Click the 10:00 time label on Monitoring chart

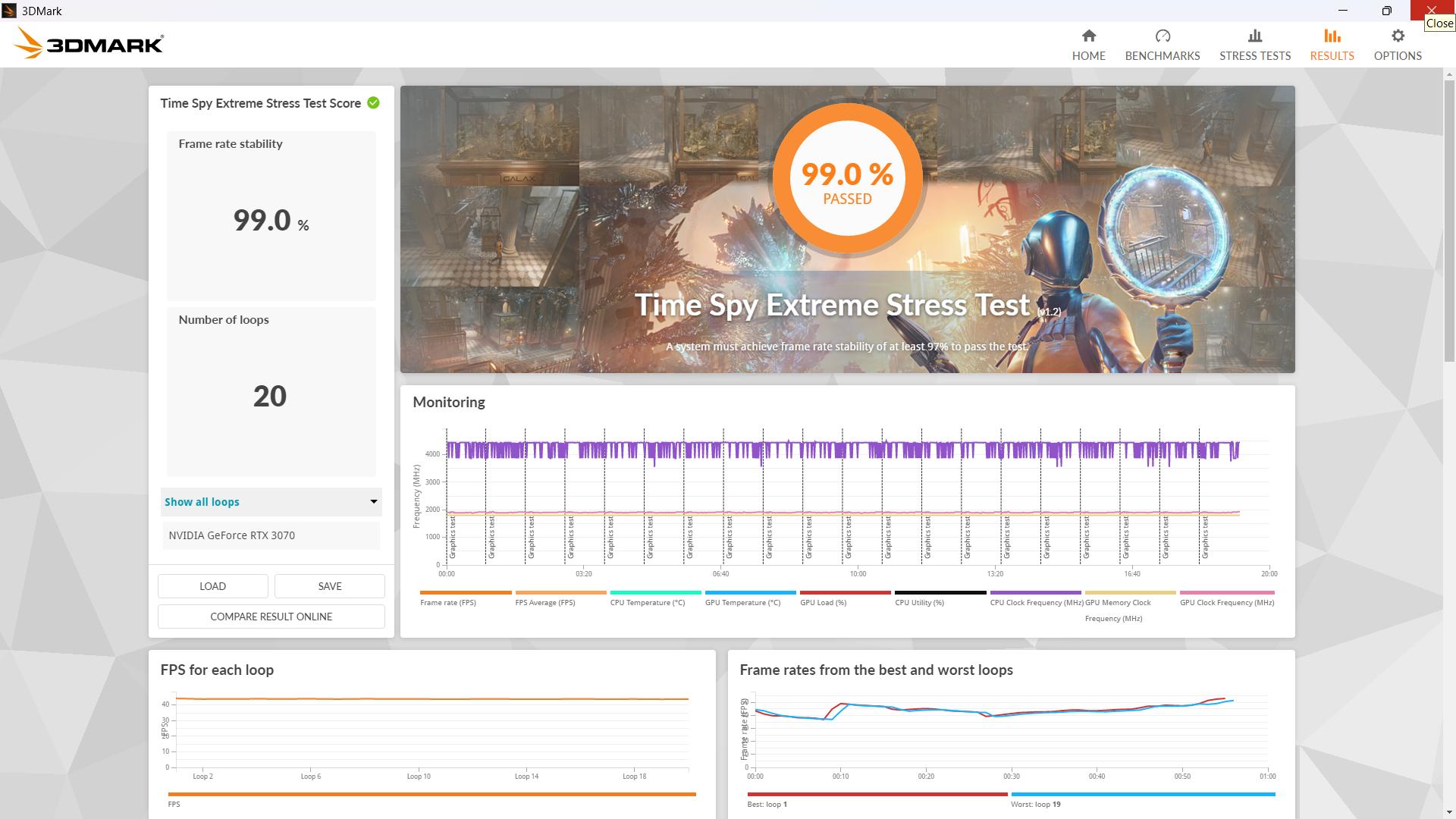click(x=858, y=574)
